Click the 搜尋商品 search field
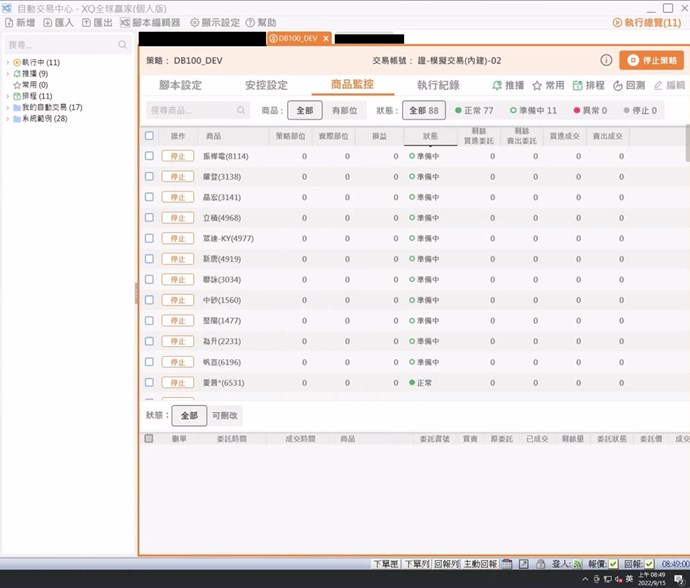 [192, 110]
